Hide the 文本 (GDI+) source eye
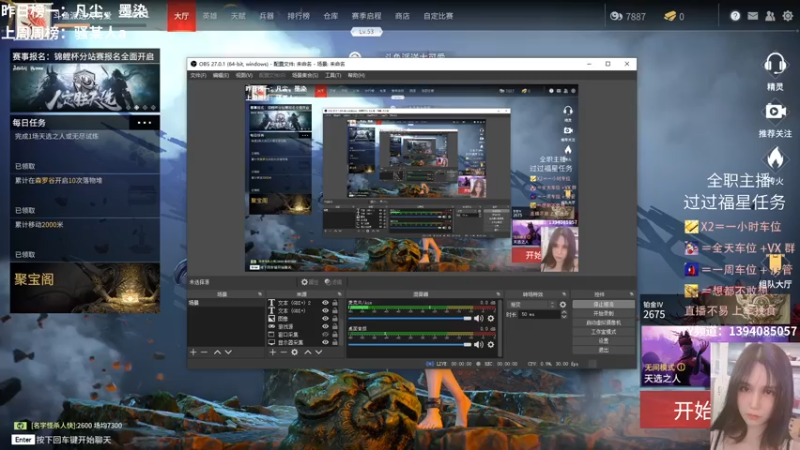This screenshot has height=450, width=800. pyautogui.click(x=325, y=310)
